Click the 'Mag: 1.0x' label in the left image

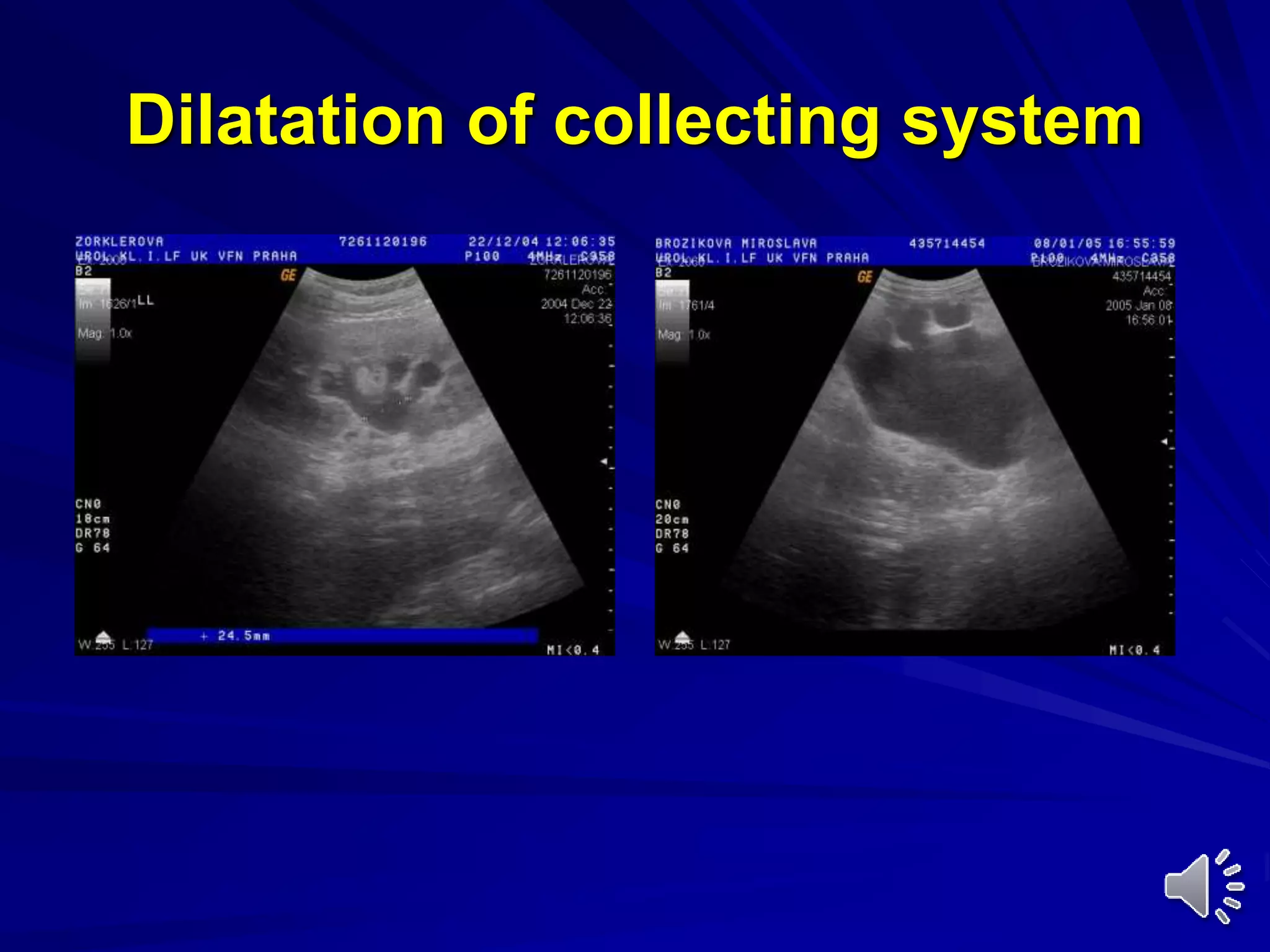pyautogui.click(x=105, y=333)
